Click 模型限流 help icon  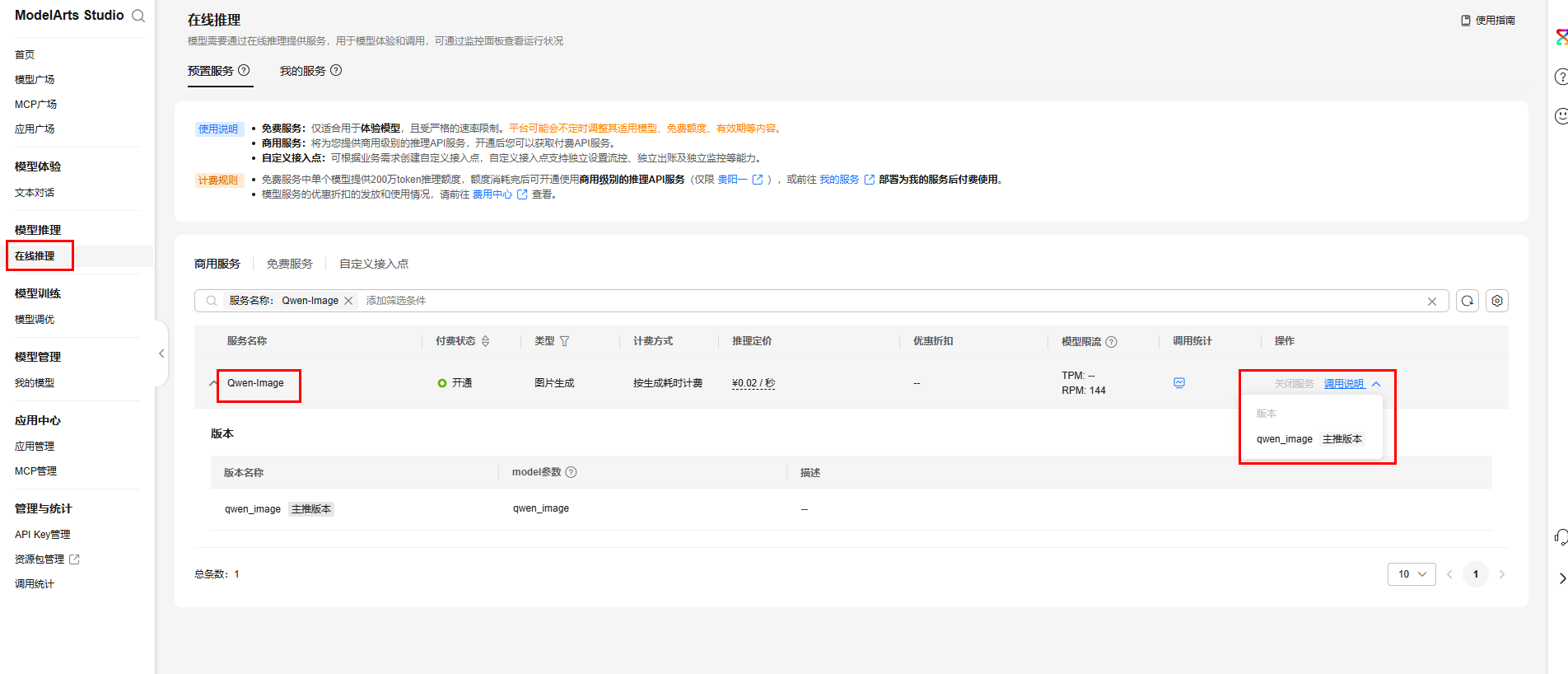[1111, 342]
